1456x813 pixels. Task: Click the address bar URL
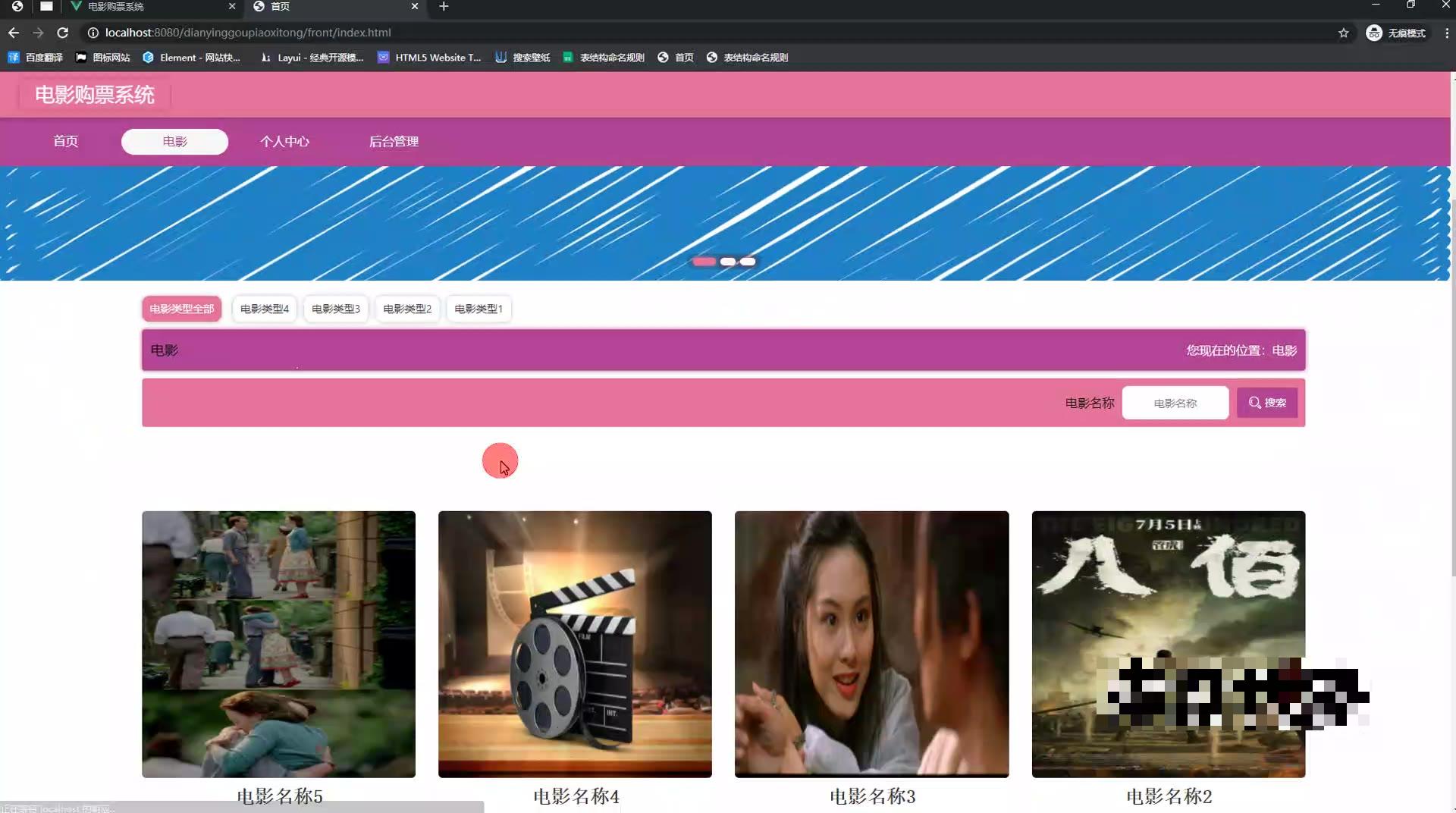pos(248,33)
